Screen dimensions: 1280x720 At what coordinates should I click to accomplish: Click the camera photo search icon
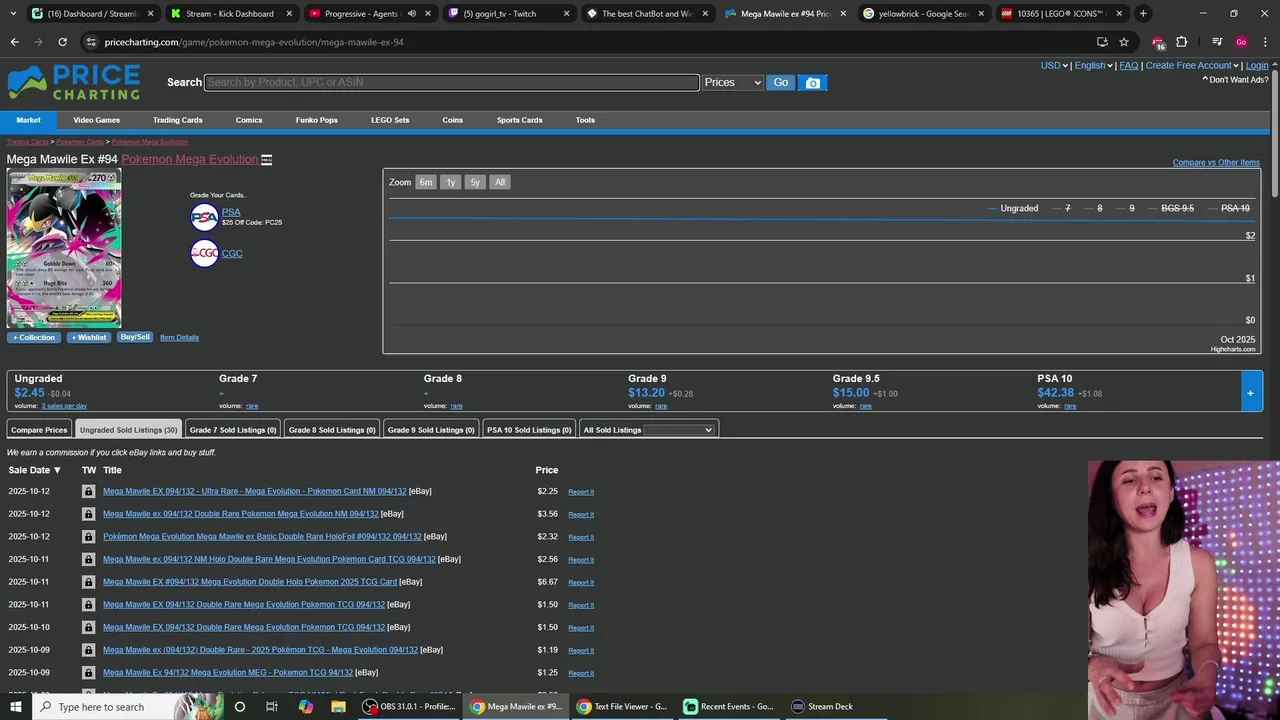pos(813,83)
